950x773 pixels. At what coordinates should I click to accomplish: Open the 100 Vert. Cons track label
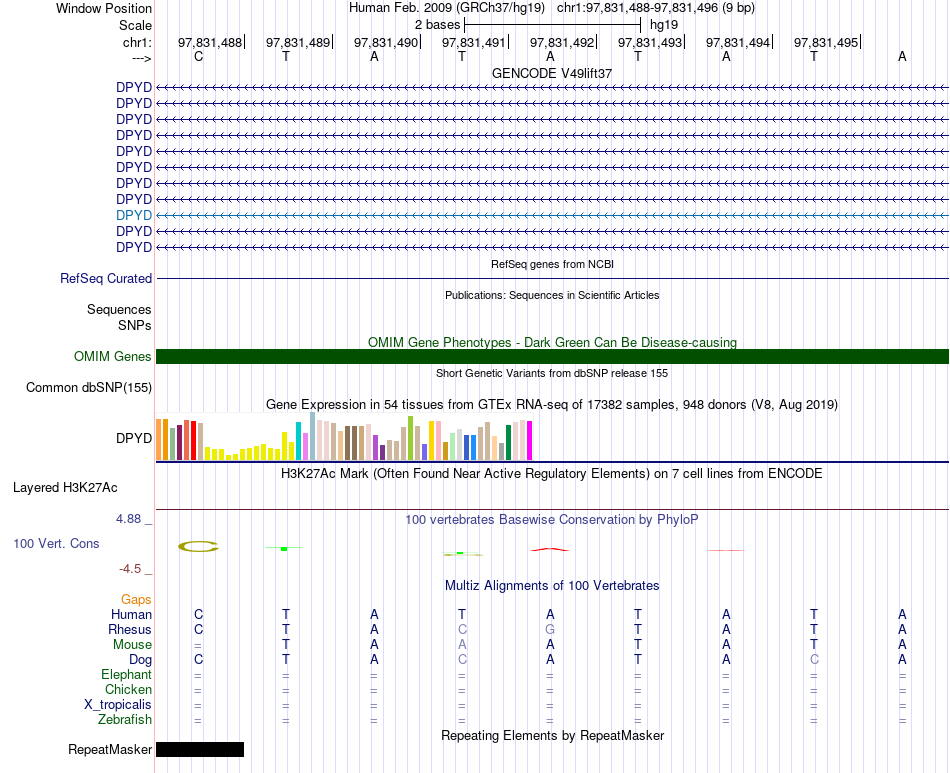coord(56,543)
